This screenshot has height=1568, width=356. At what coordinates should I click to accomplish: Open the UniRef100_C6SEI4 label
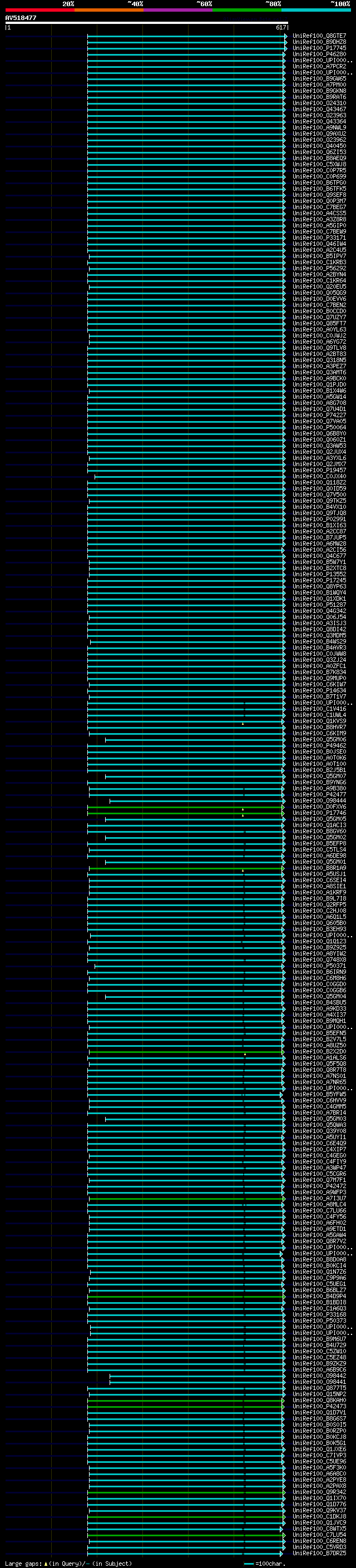tap(319, 880)
